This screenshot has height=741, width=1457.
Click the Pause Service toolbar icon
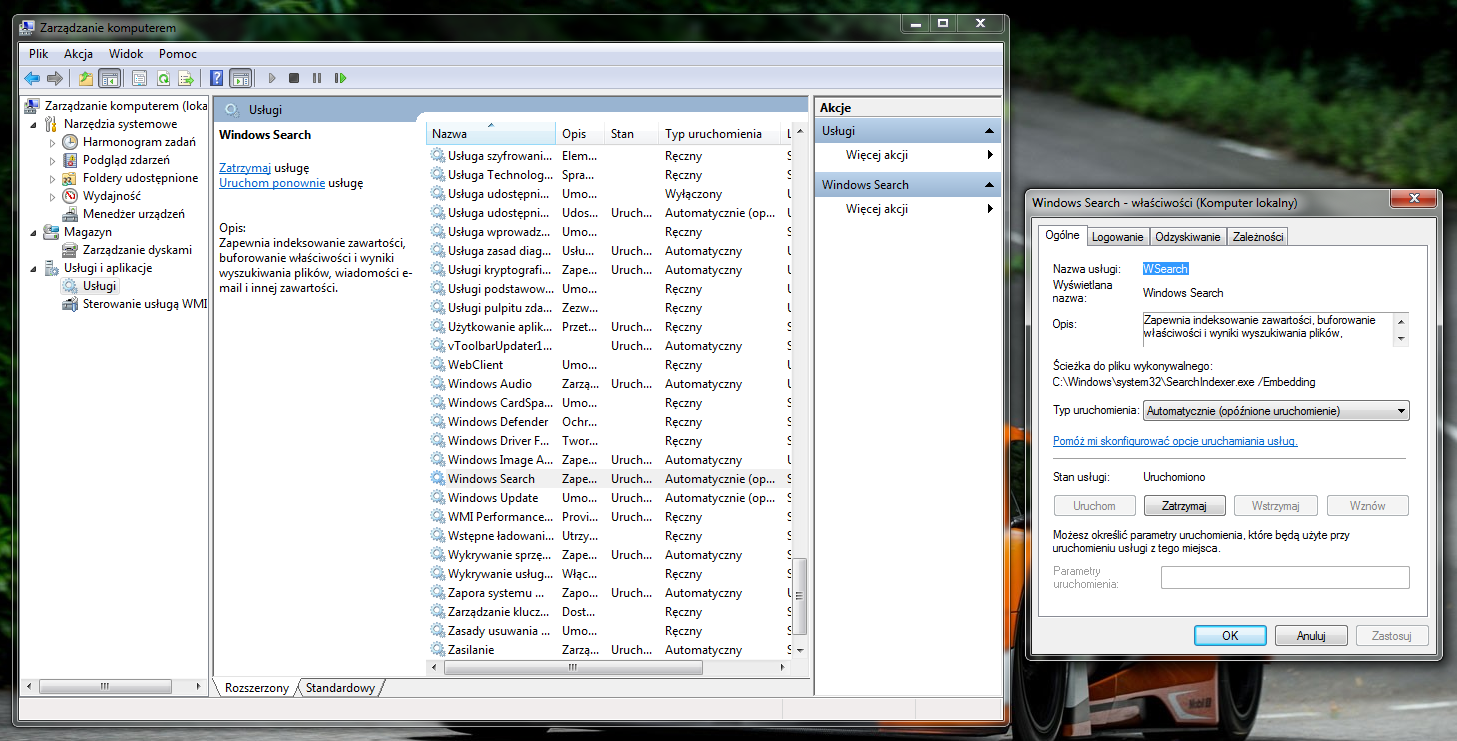tap(317, 78)
